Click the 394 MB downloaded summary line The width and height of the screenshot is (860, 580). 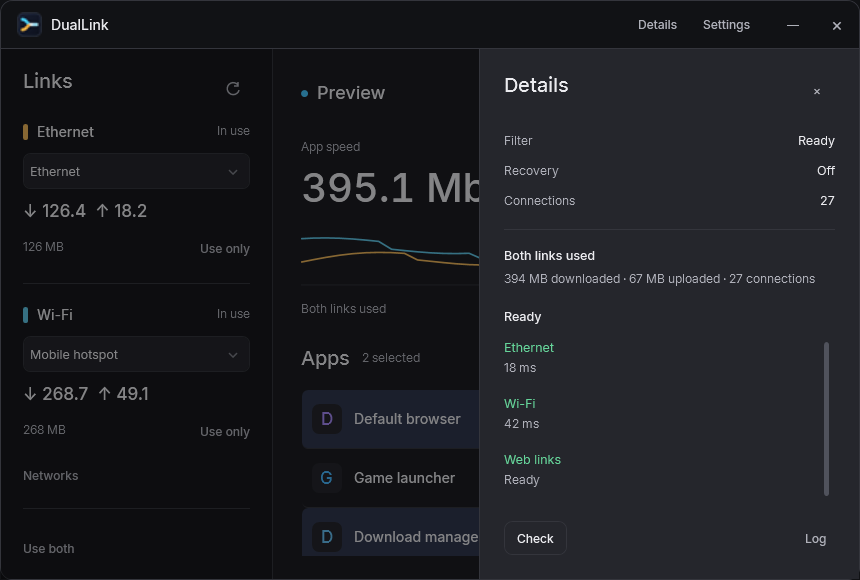(x=659, y=279)
